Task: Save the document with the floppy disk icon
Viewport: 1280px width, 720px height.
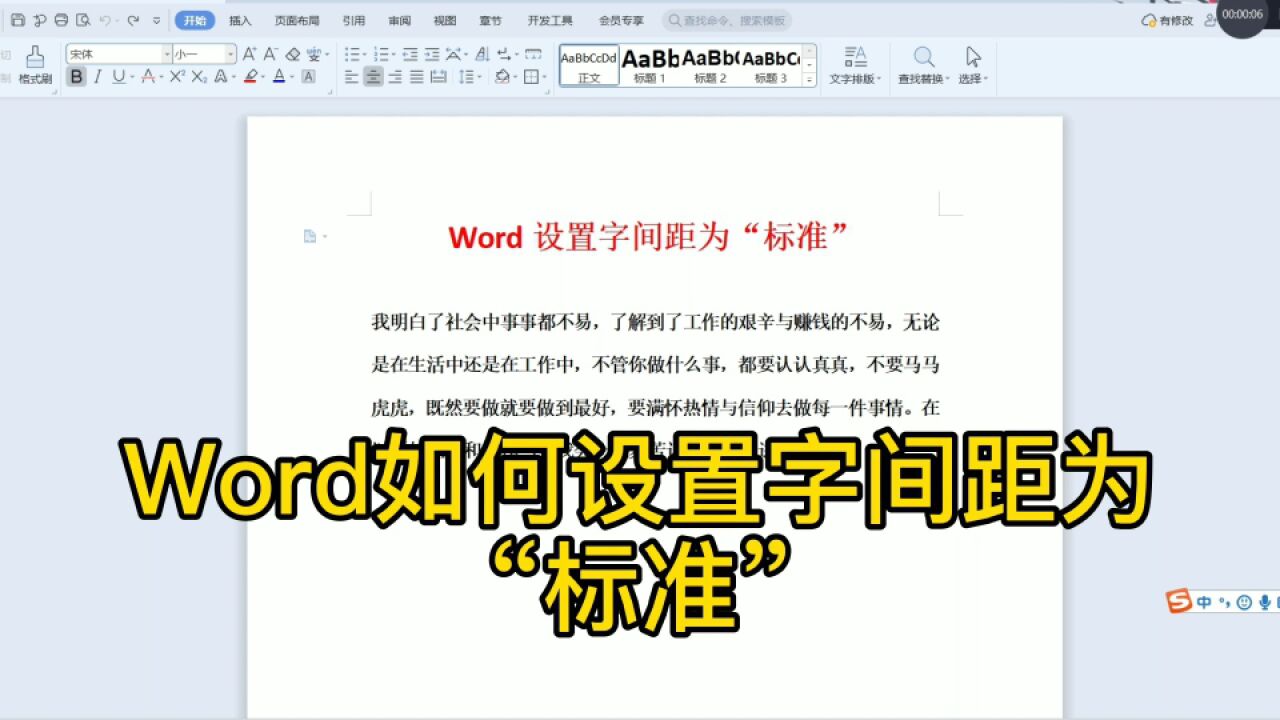Action: [18, 20]
